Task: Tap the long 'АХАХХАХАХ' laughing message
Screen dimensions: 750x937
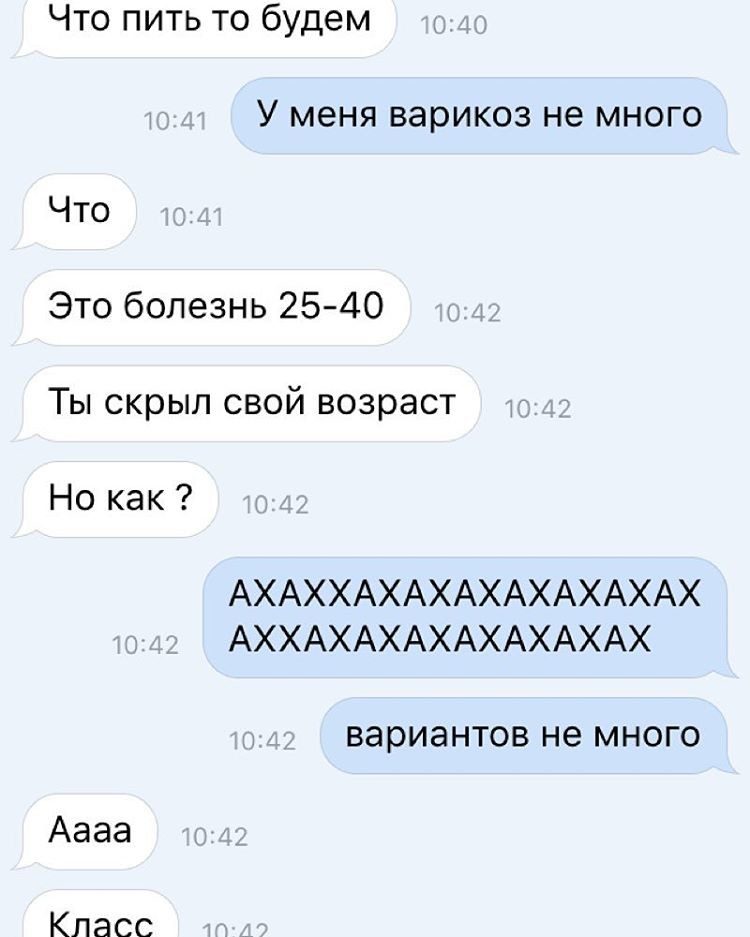Action: pyautogui.click(x=465, y=617)
